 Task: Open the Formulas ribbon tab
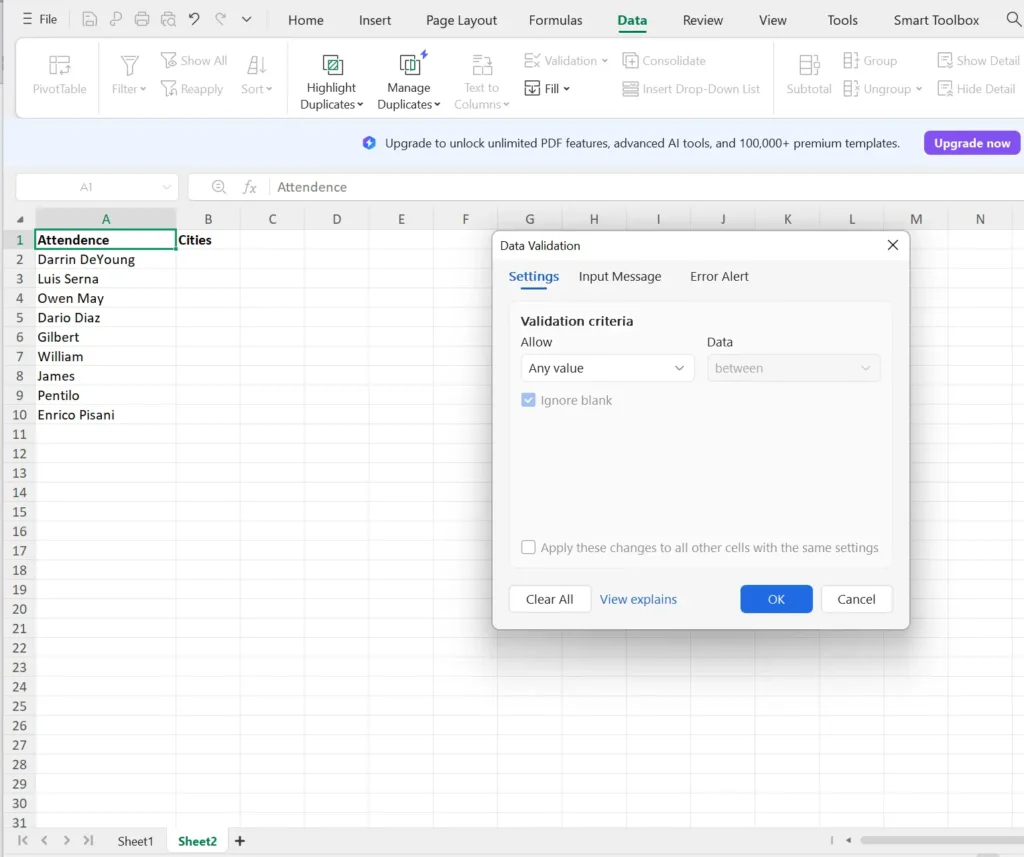point(555,20)
